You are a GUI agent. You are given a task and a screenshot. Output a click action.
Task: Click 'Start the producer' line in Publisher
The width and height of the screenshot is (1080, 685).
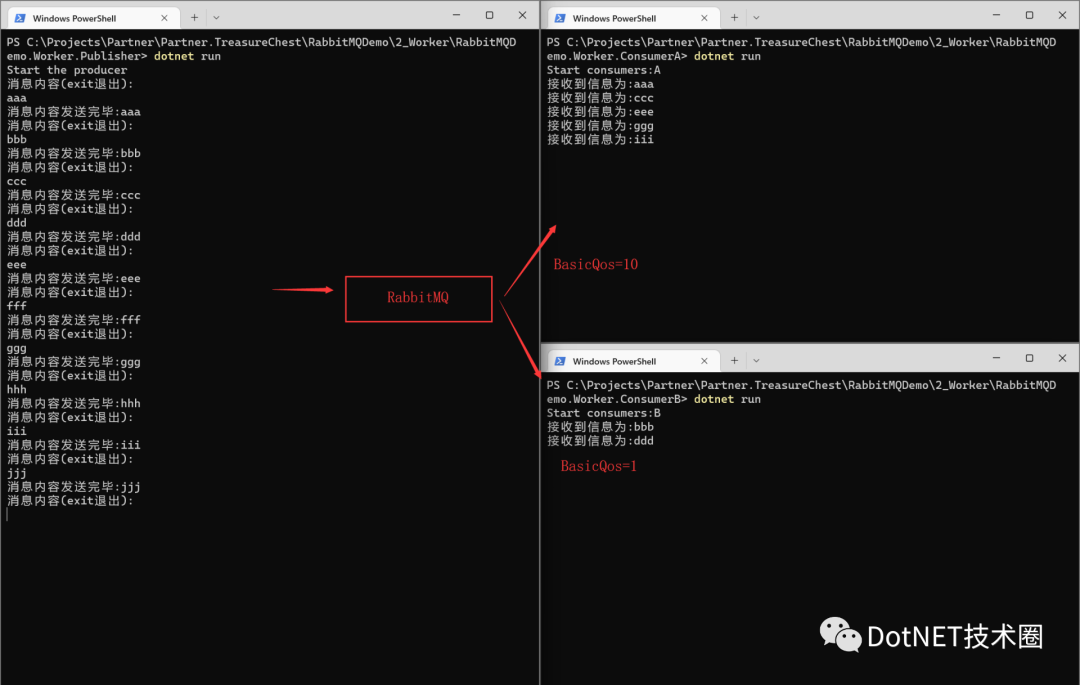click(x=67, y=70)
